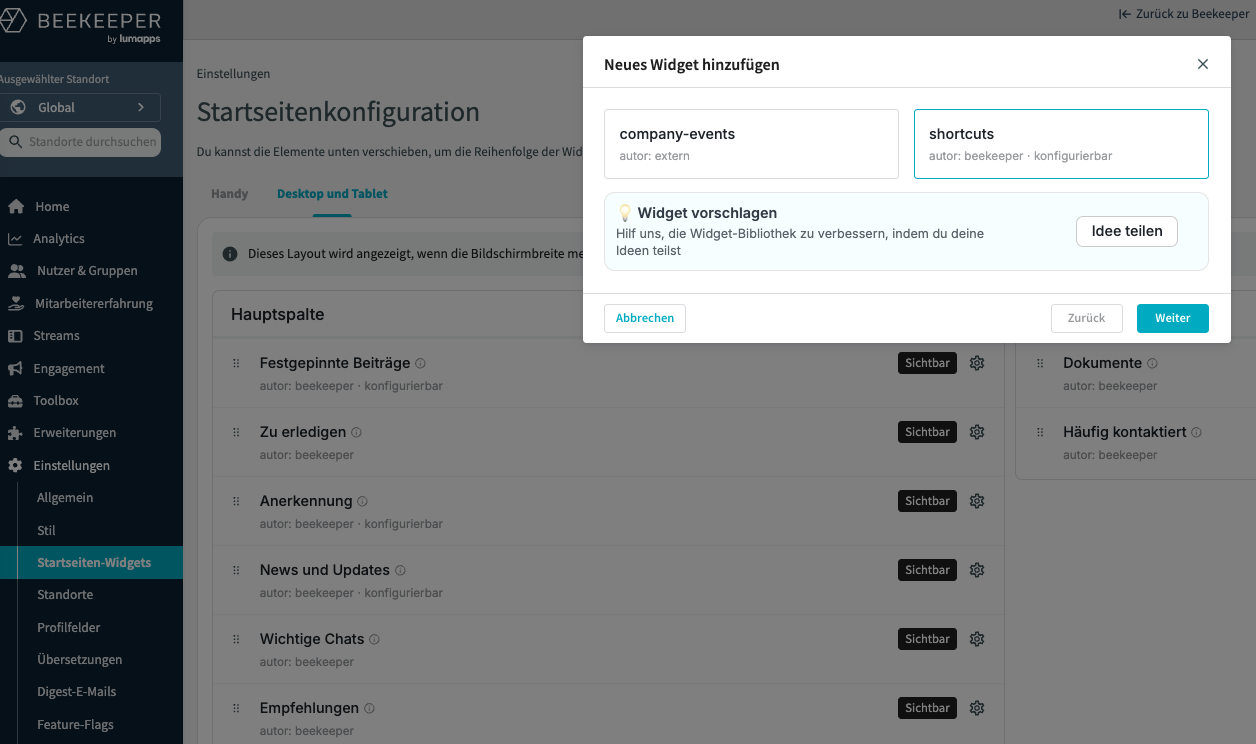
Task: Click the Weiter button
Action: click(1172, 318)
